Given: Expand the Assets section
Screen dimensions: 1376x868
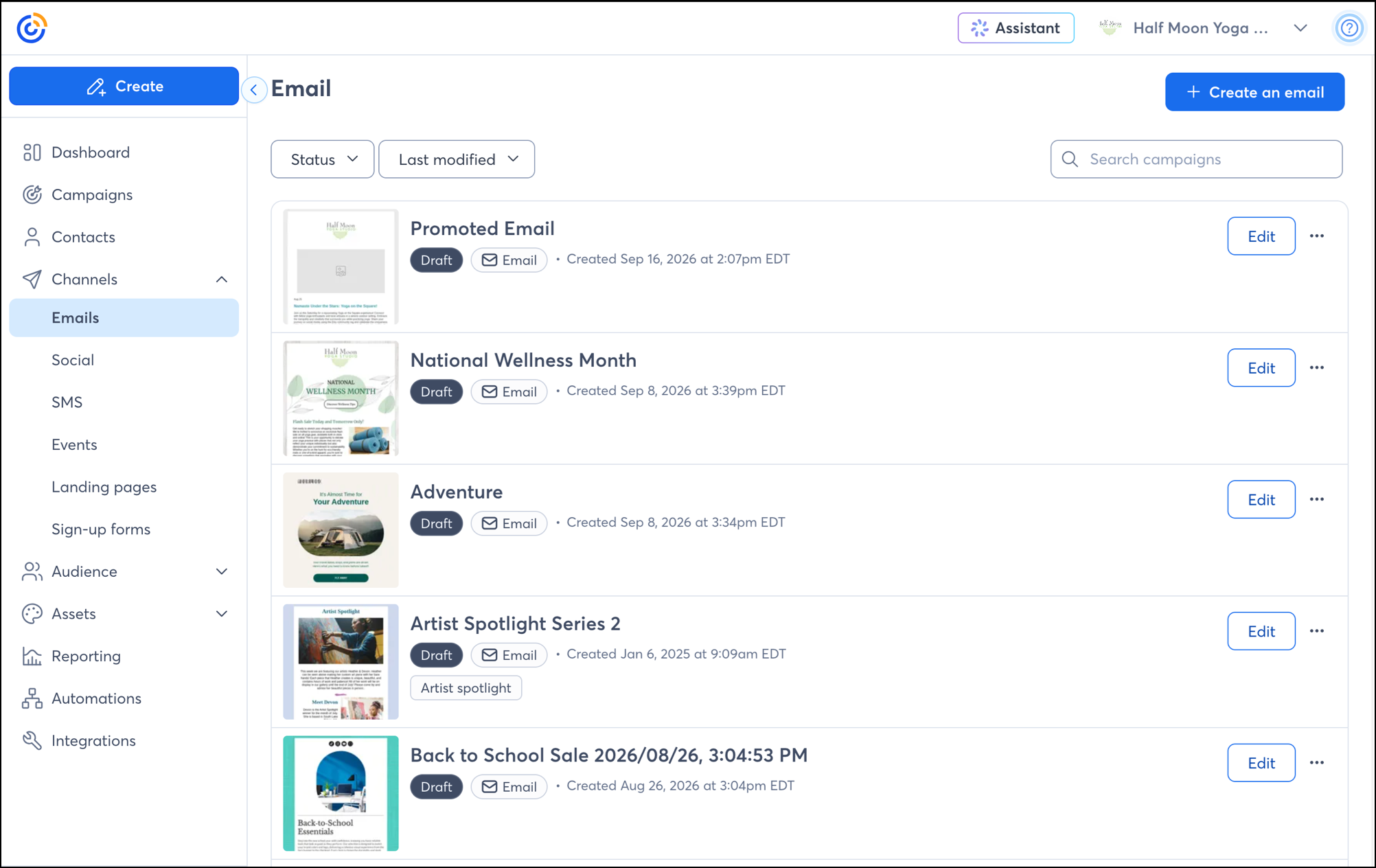Looking at the screenshot, I should coord(222,614).
